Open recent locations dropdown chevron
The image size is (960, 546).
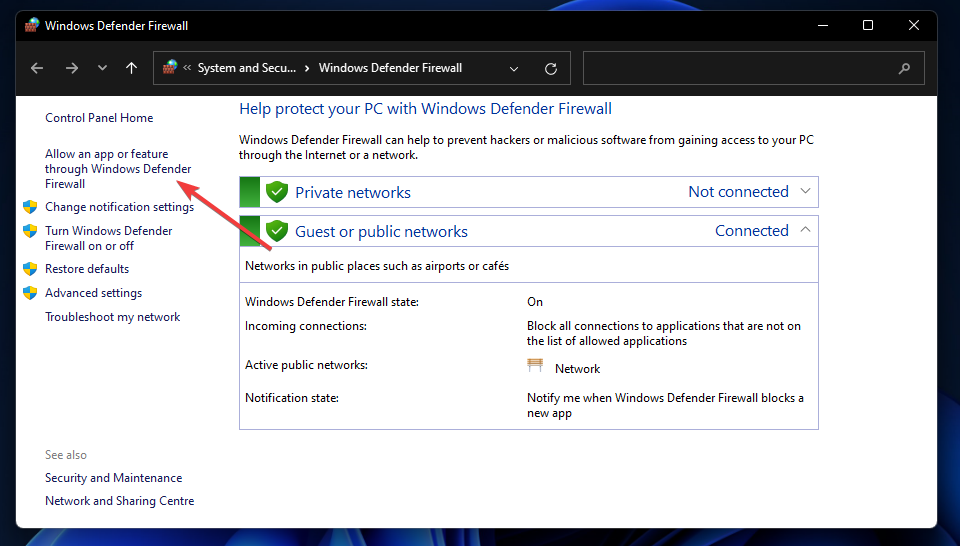(102, 68)
